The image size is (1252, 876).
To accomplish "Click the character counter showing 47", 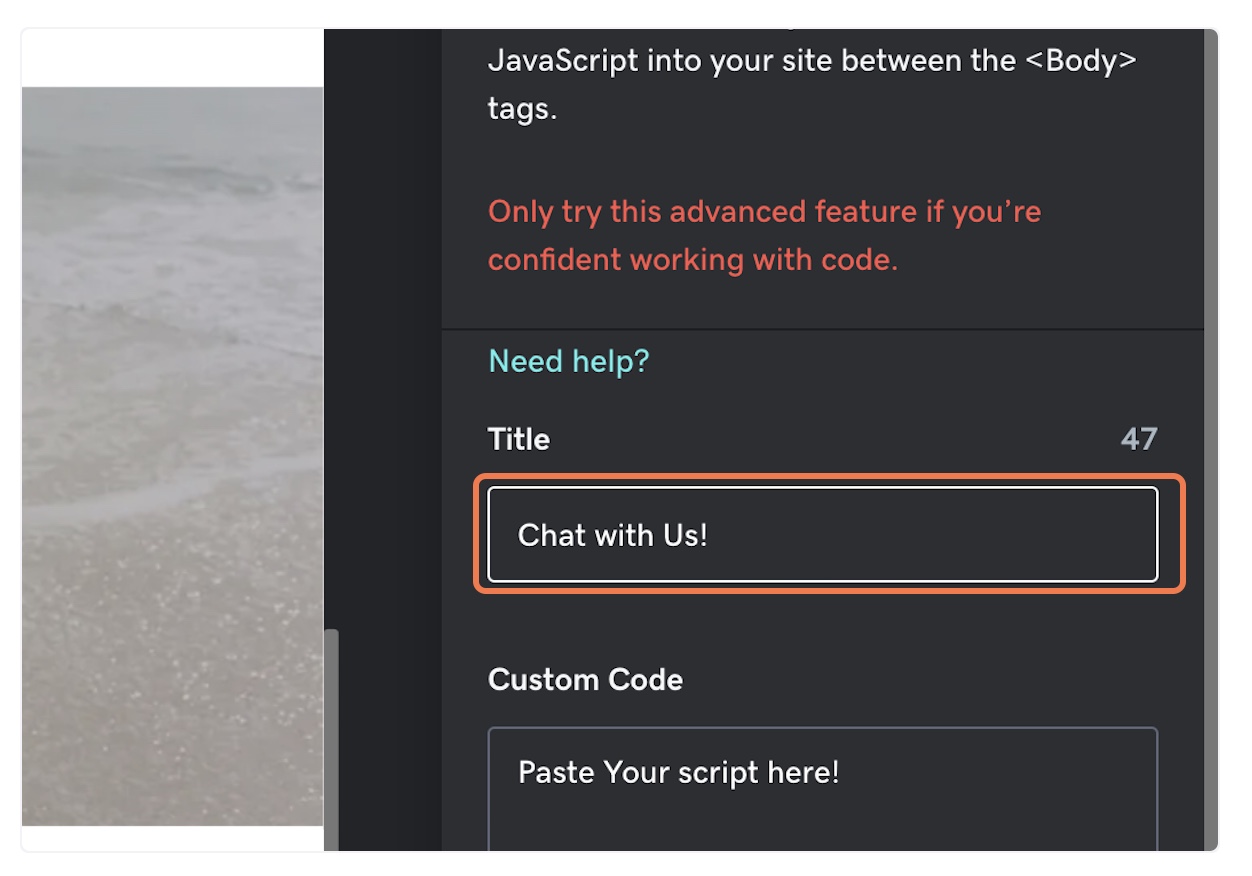I will 1138,439.
